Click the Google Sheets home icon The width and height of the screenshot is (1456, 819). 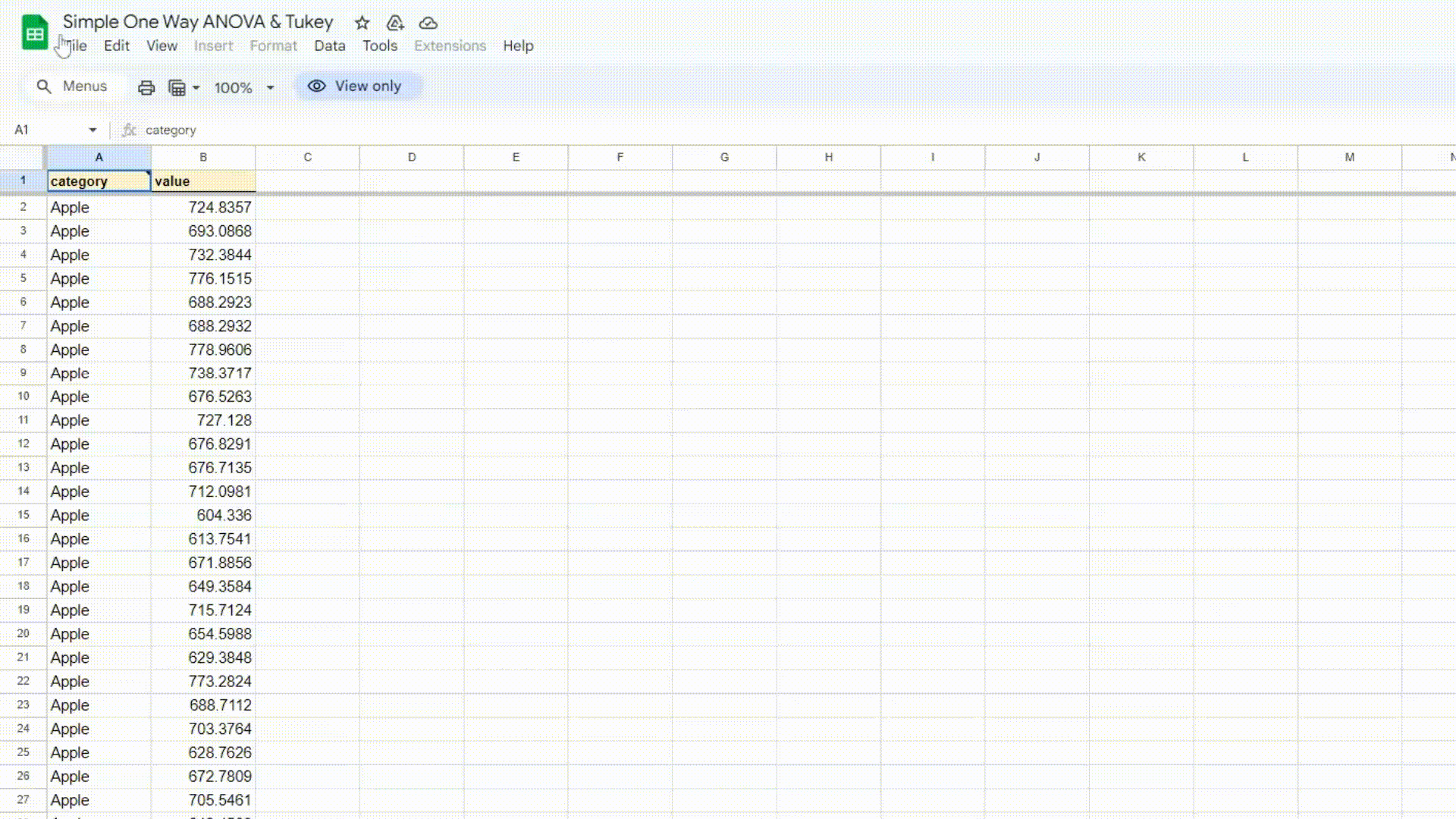click(34, 33)
